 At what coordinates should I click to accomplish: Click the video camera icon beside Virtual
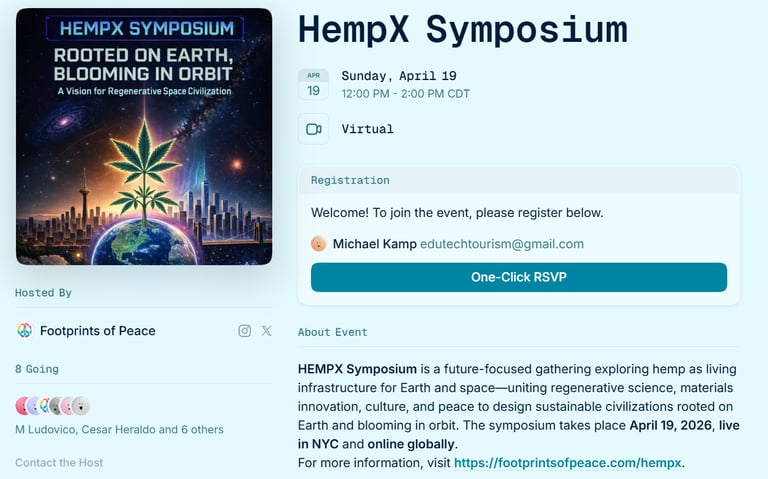tap(313, 129)
